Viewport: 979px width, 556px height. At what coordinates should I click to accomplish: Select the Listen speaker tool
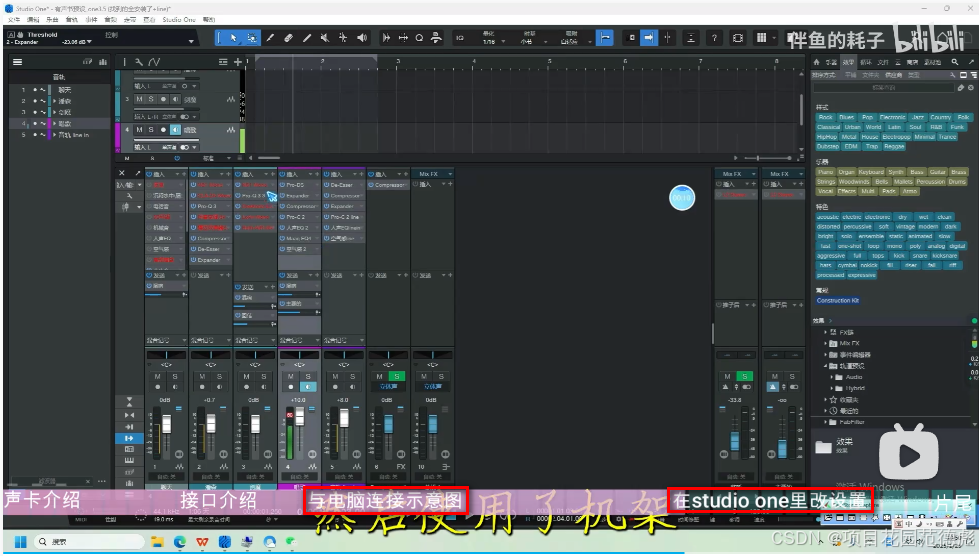click(362, 38)
